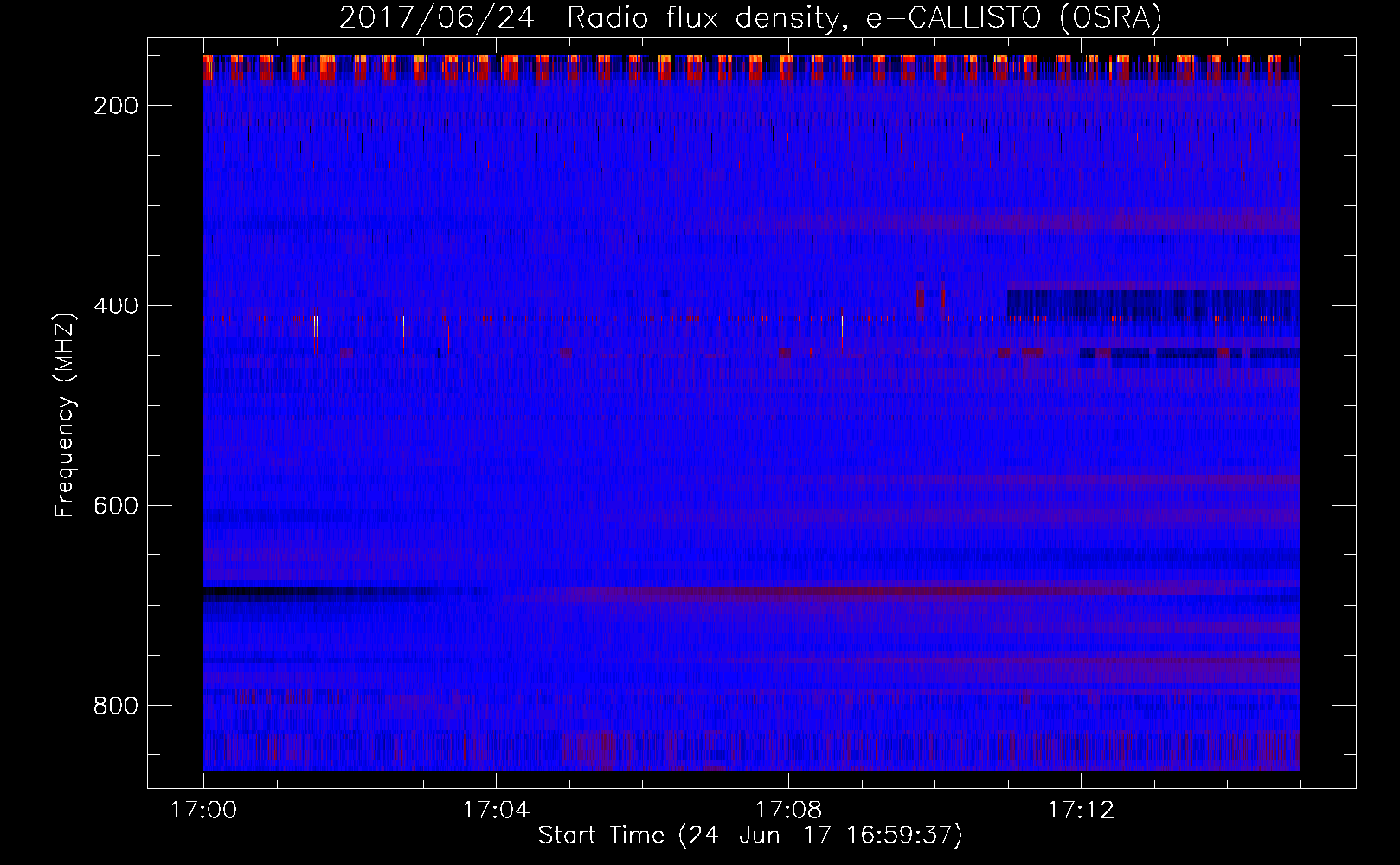Click the "Frequency (MHZ)" axis label
Image resolution: width=1400 pixels, height=865 pixels.
(65, 415)
